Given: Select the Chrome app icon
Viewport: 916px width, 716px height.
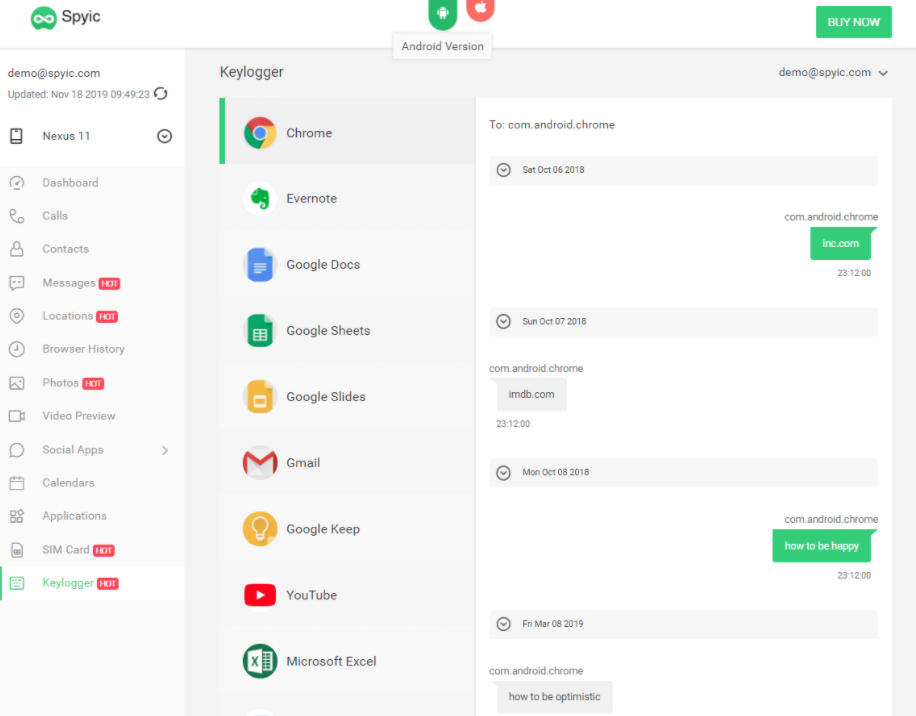Looking at the screenshot, I should (260, 133).
